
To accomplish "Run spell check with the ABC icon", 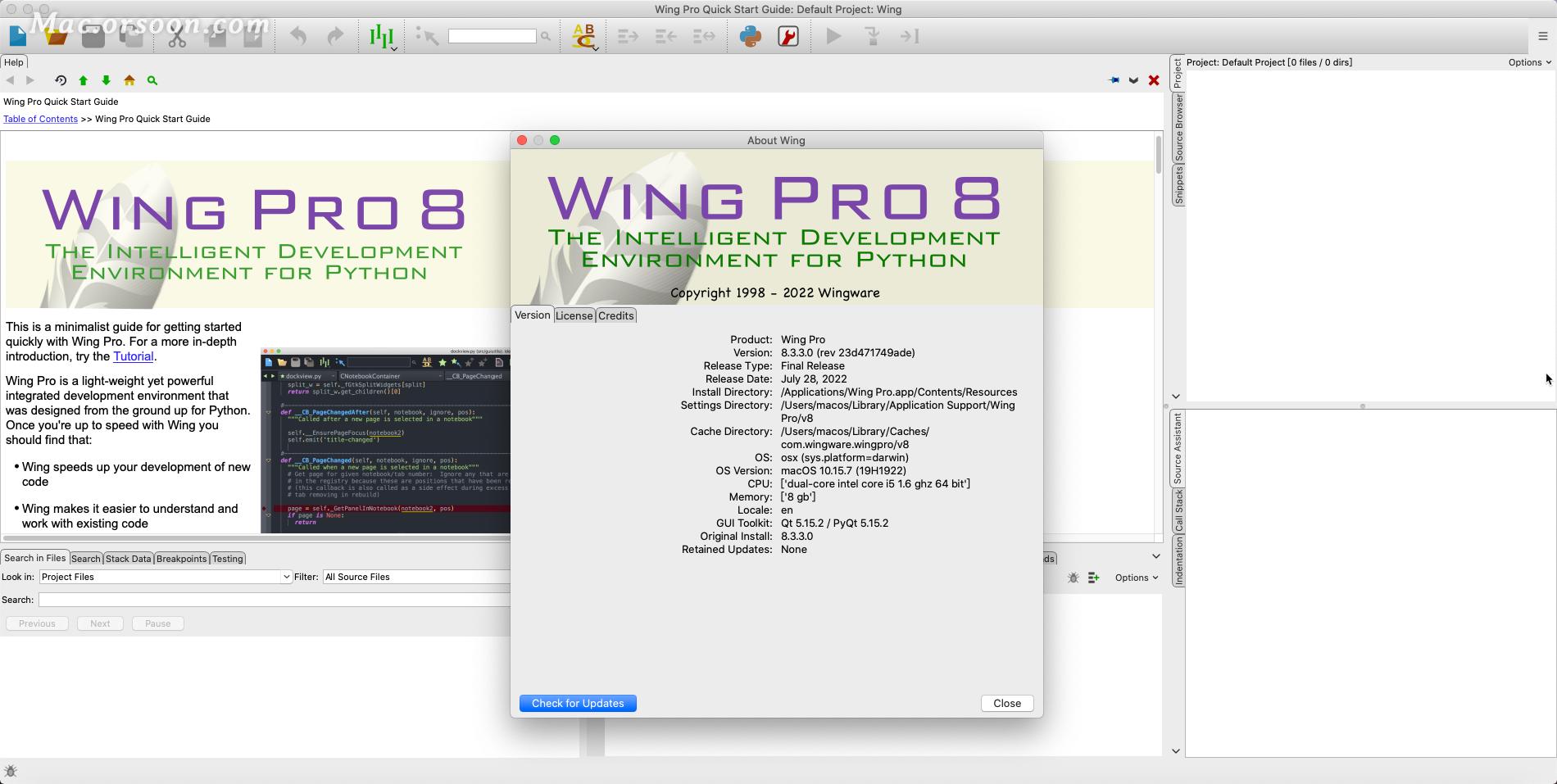I will (581, 36).
